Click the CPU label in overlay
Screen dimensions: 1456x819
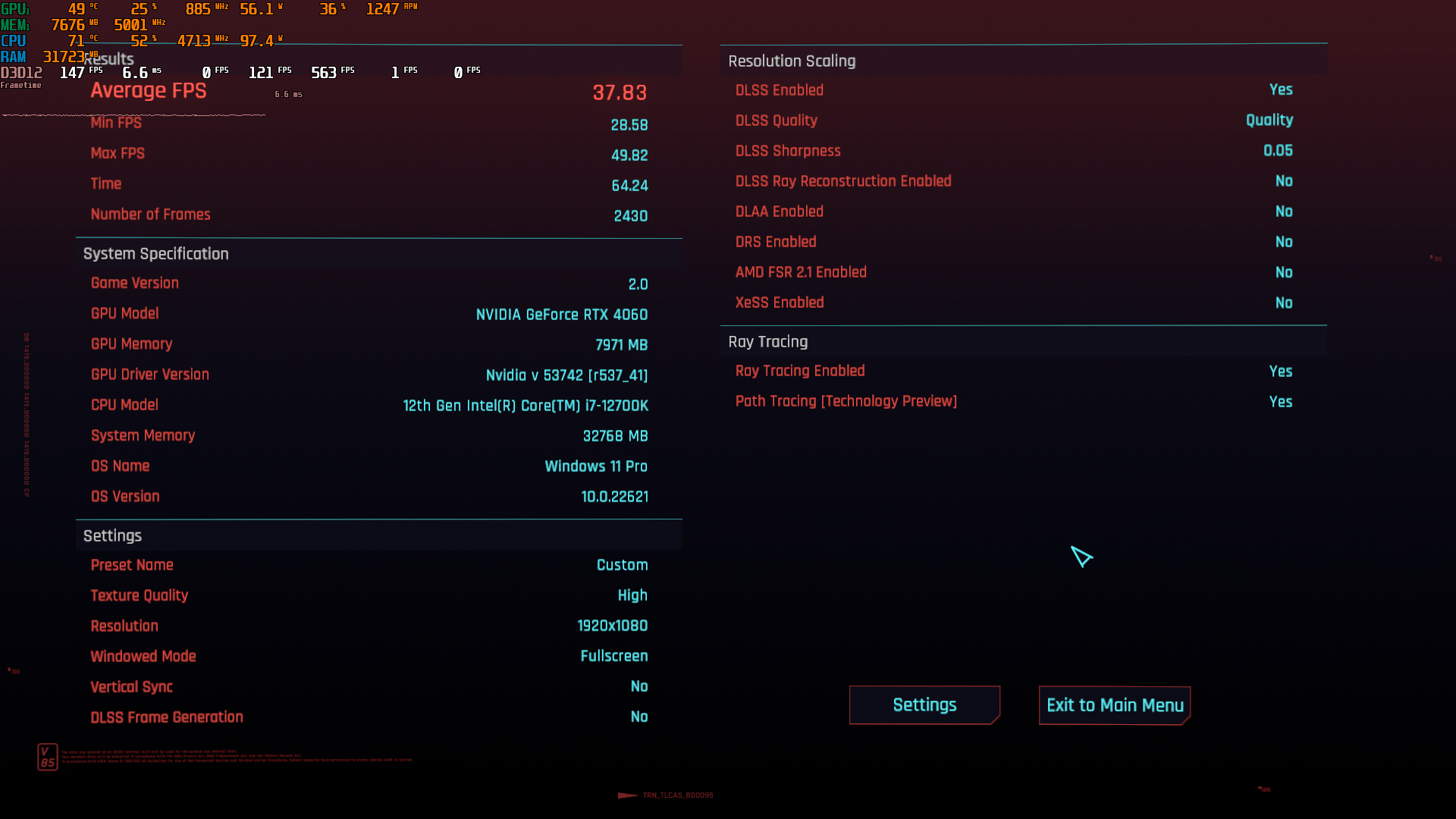click(14, 41)
